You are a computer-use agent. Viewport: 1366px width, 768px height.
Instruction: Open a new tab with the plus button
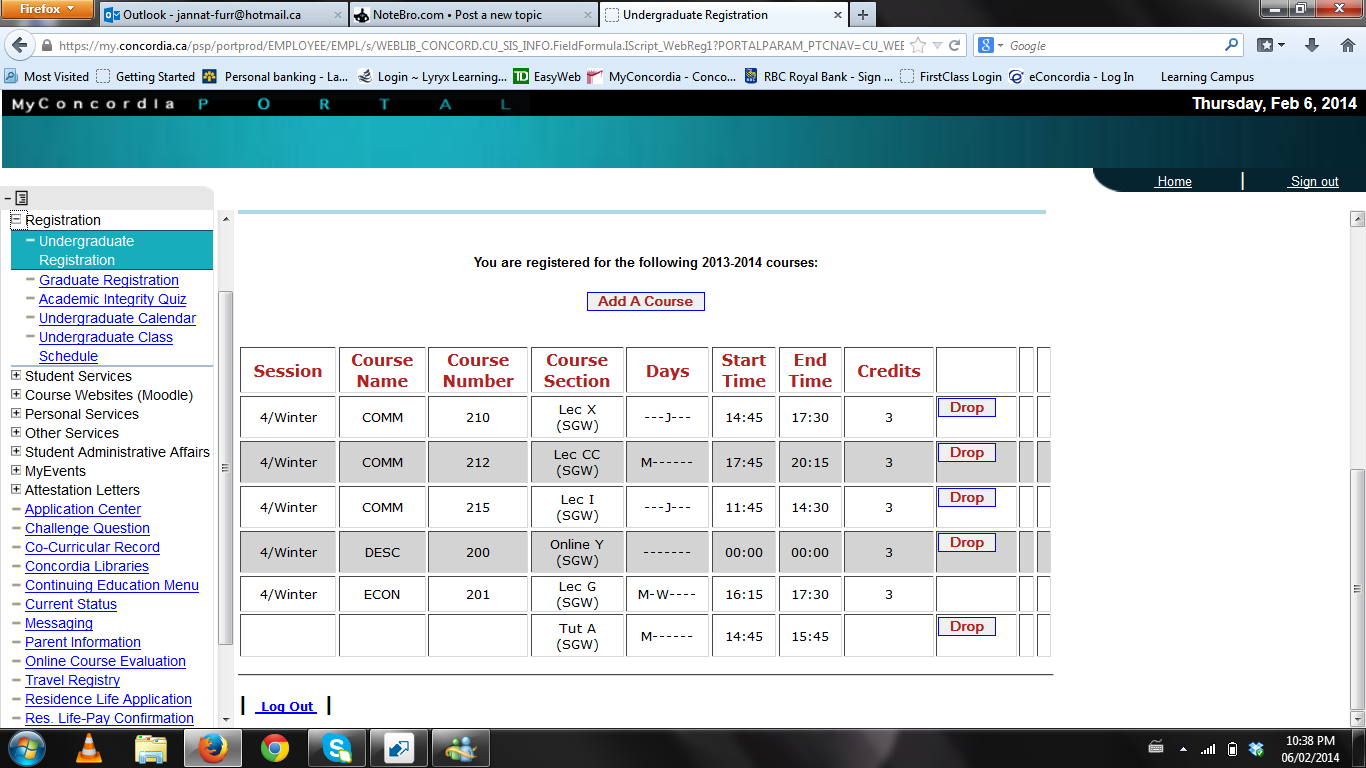pos(862,15)
